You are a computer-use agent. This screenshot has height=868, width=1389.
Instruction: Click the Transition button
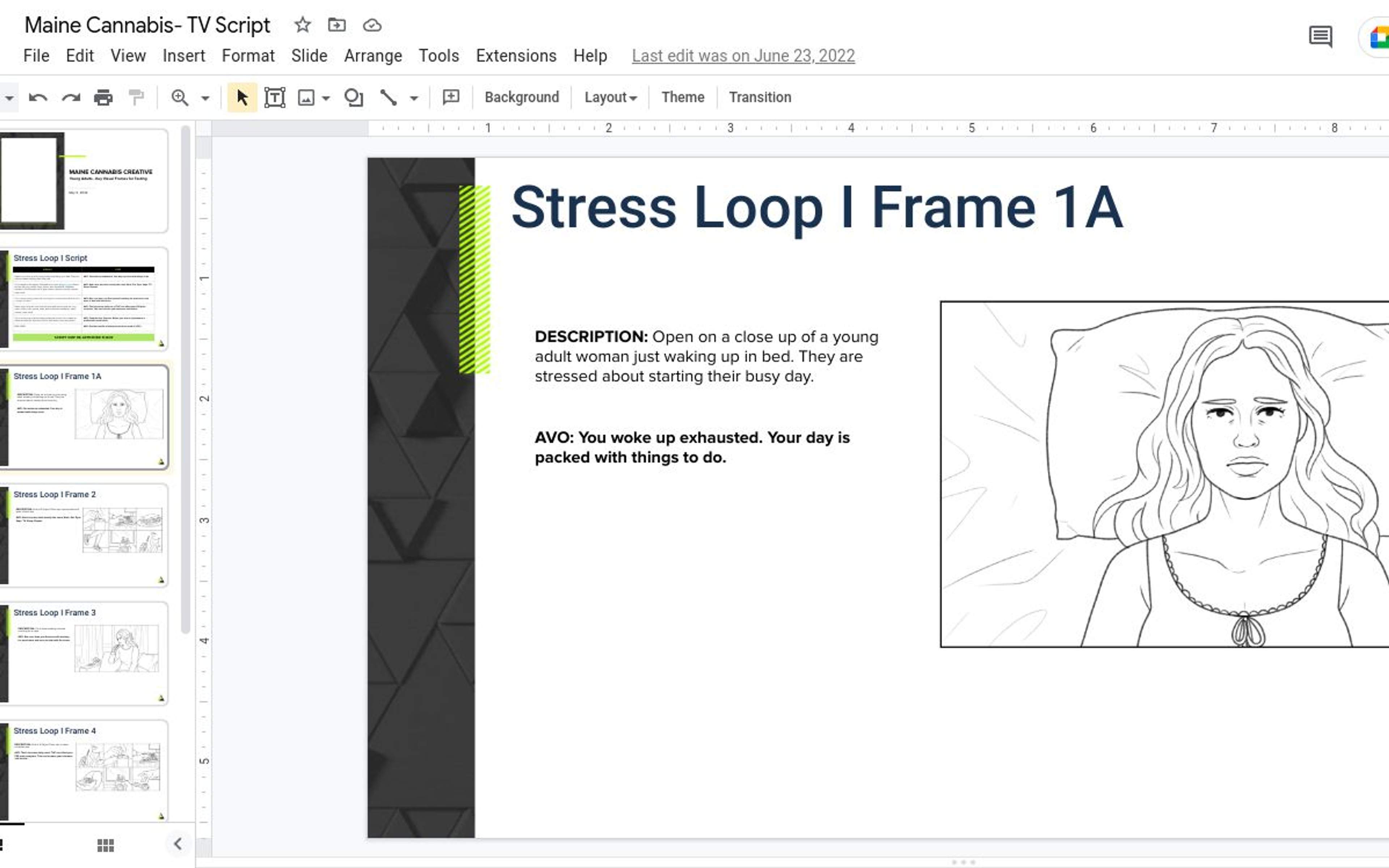pyautogui.click(x=760, y=97)
